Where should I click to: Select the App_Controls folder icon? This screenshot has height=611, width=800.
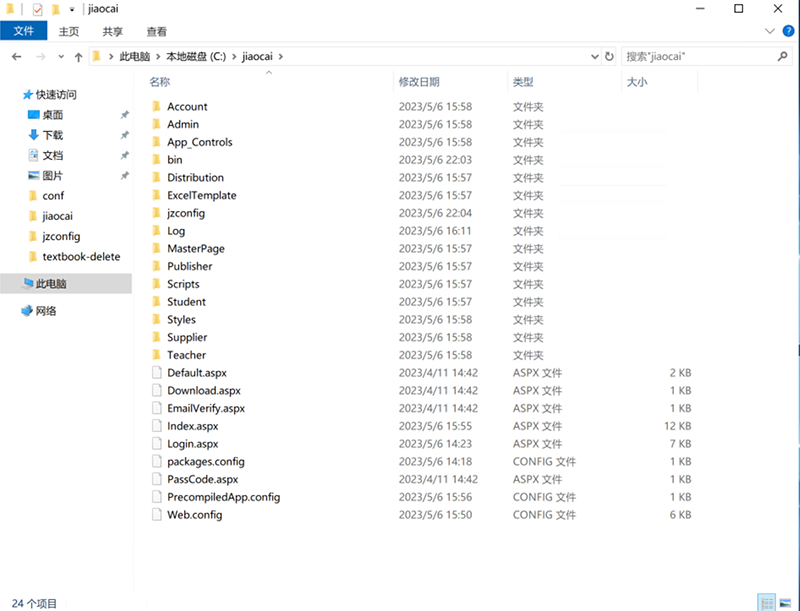pyautogui.click(x=157, y=142)
